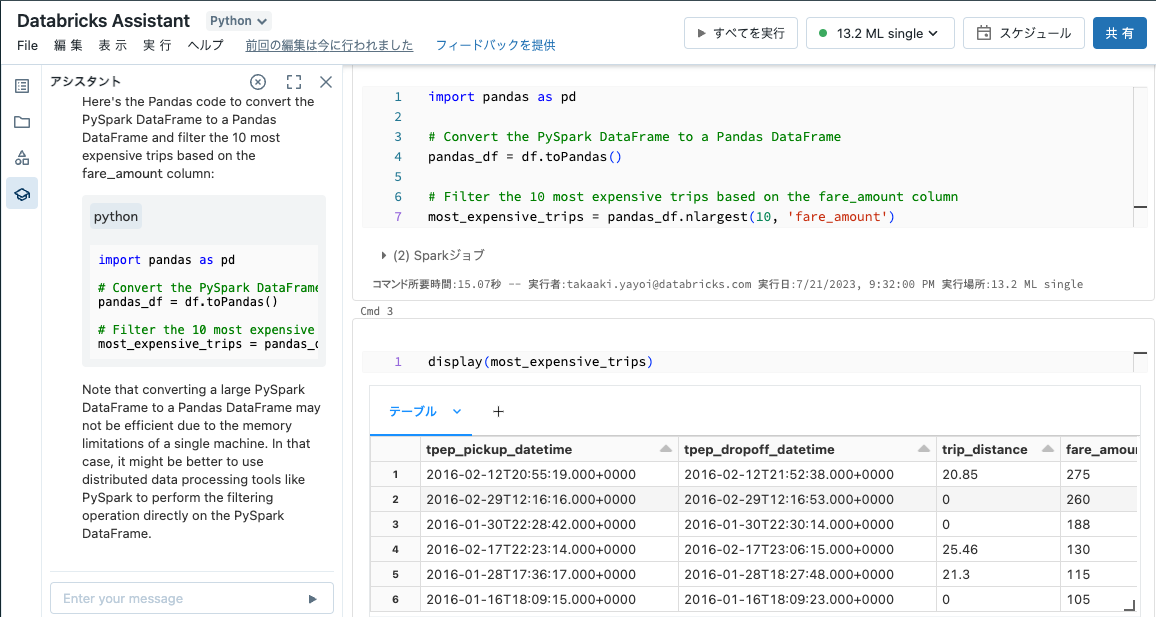Open the workspace folder icon in sidebar
The image size is (1156, 617).
[22, 122]
